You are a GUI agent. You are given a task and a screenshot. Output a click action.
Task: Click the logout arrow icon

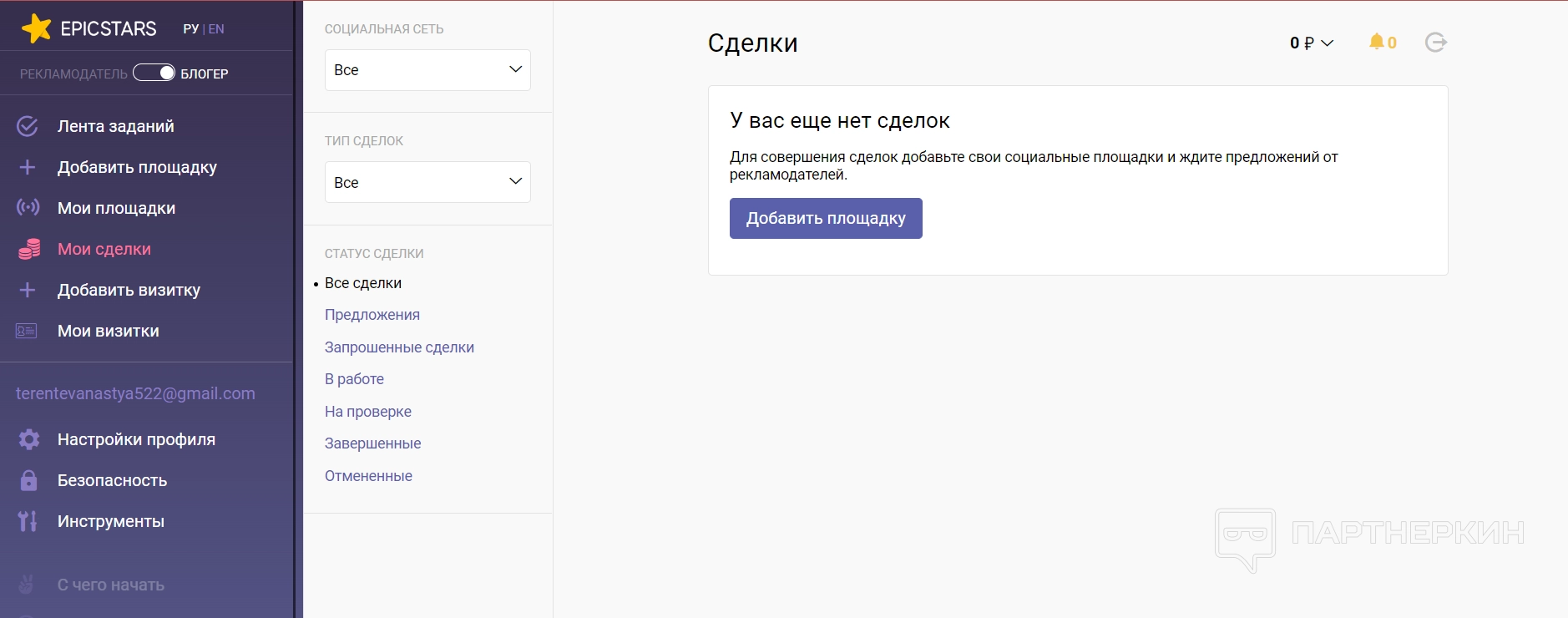(x=1435, y=42)
